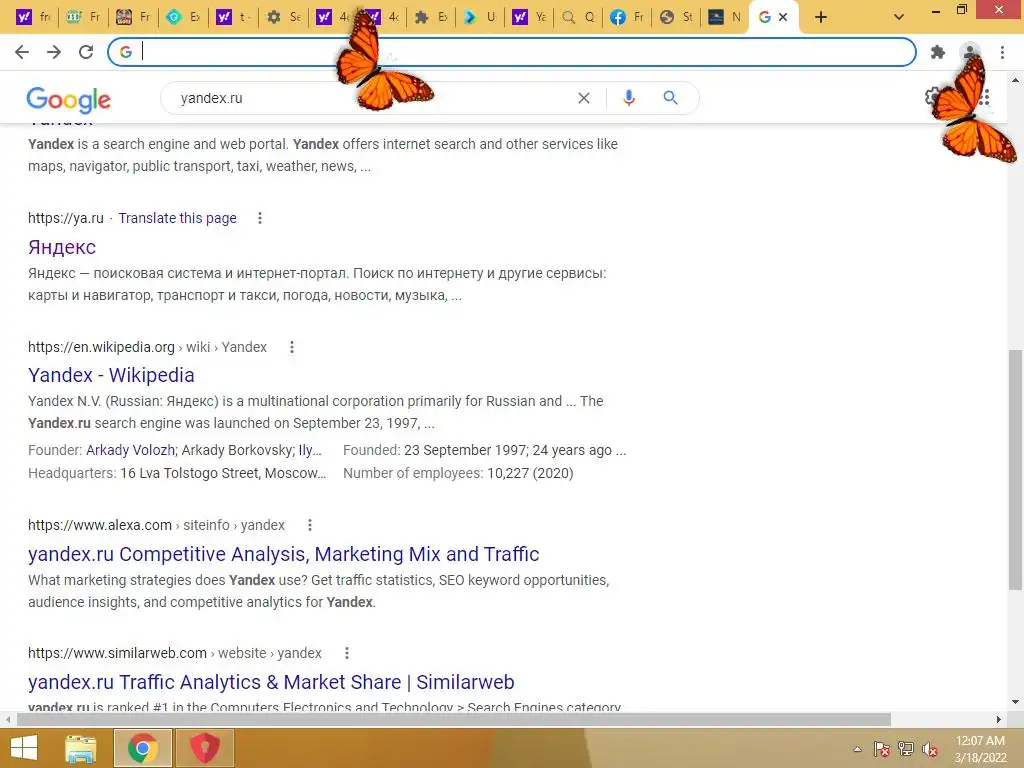Reload the current page
This screenshot has height=768, width=1024.
click(x=86, y=52)
